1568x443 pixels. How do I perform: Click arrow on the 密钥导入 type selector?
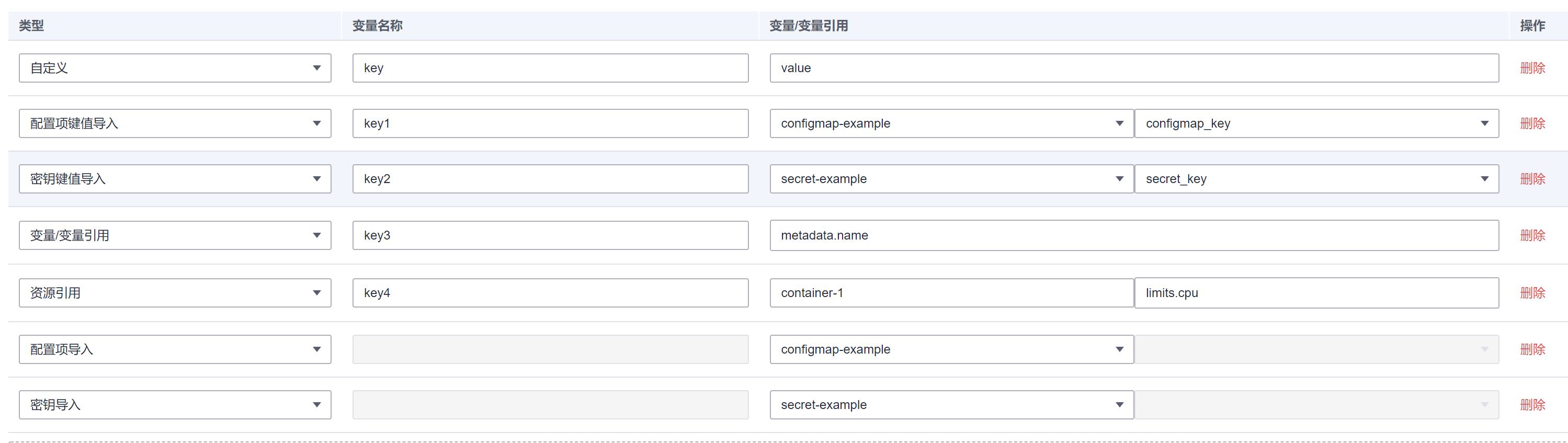tap(316, 405)
